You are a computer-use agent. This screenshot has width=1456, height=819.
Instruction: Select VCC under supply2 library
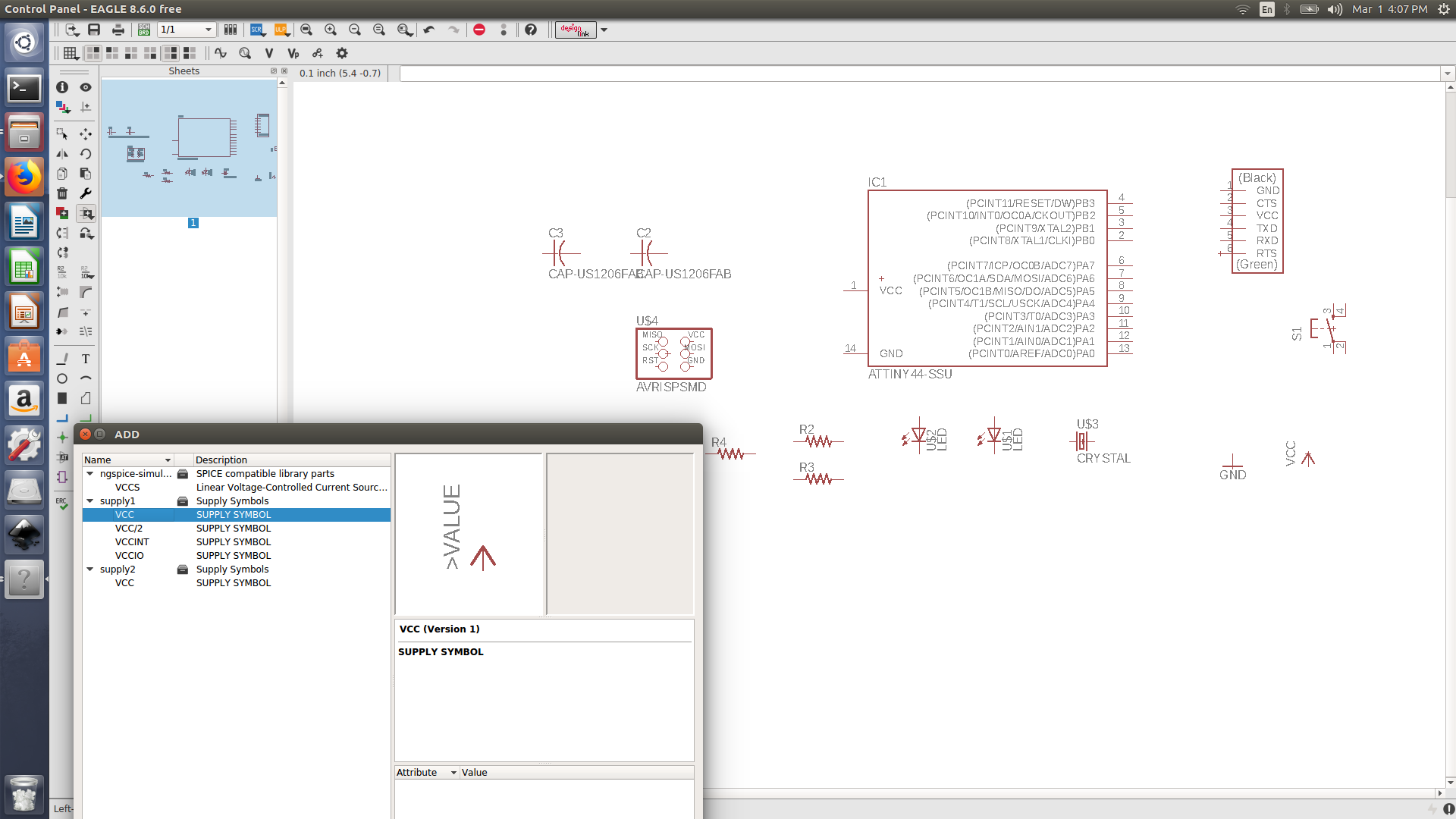[237, 583]
